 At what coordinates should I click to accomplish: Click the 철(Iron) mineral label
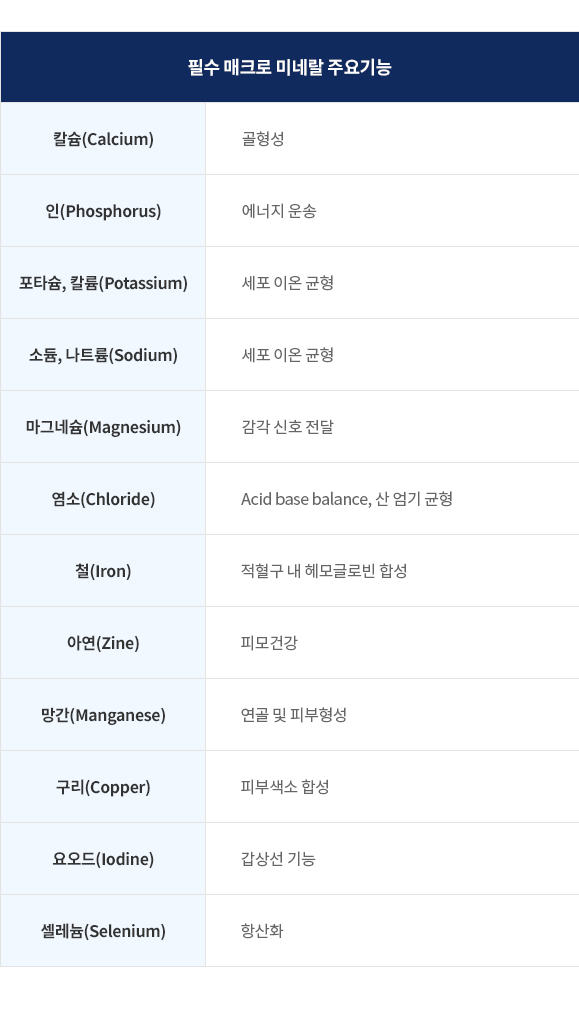pos(103,571)
